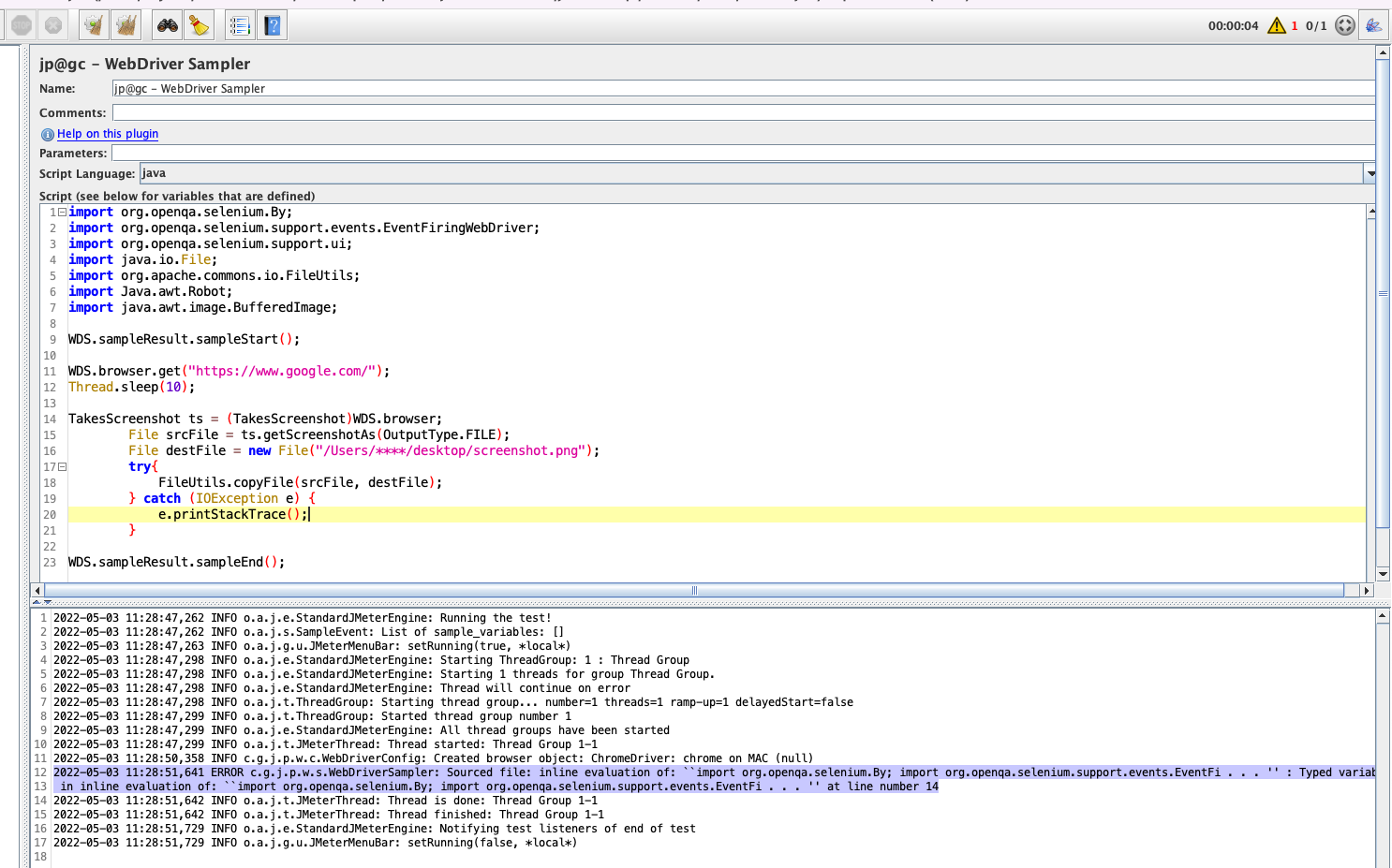Click the JMeter feather logo icon
Screen dimensions: 1392x868
[x=1374, y=25]
